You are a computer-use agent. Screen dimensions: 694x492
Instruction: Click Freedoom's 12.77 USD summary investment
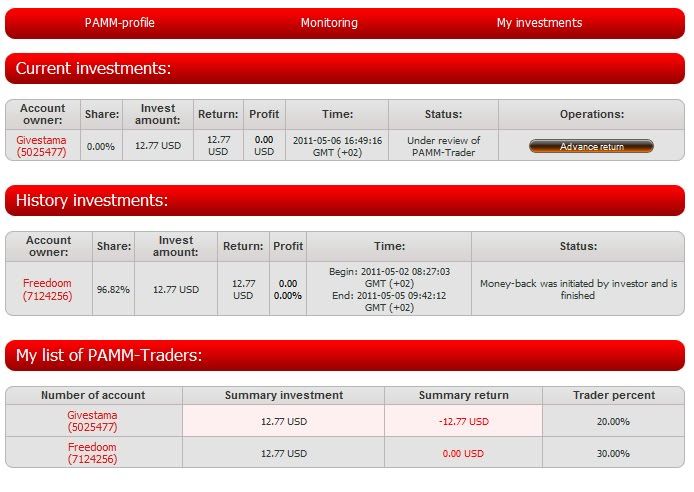284,453
